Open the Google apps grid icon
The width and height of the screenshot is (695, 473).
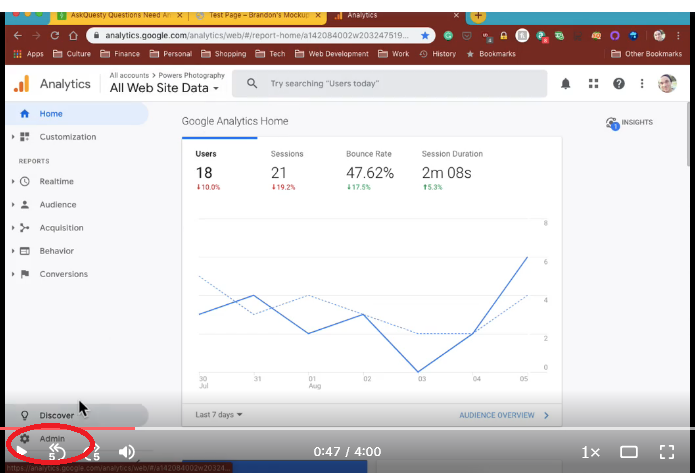click(593, 83)
